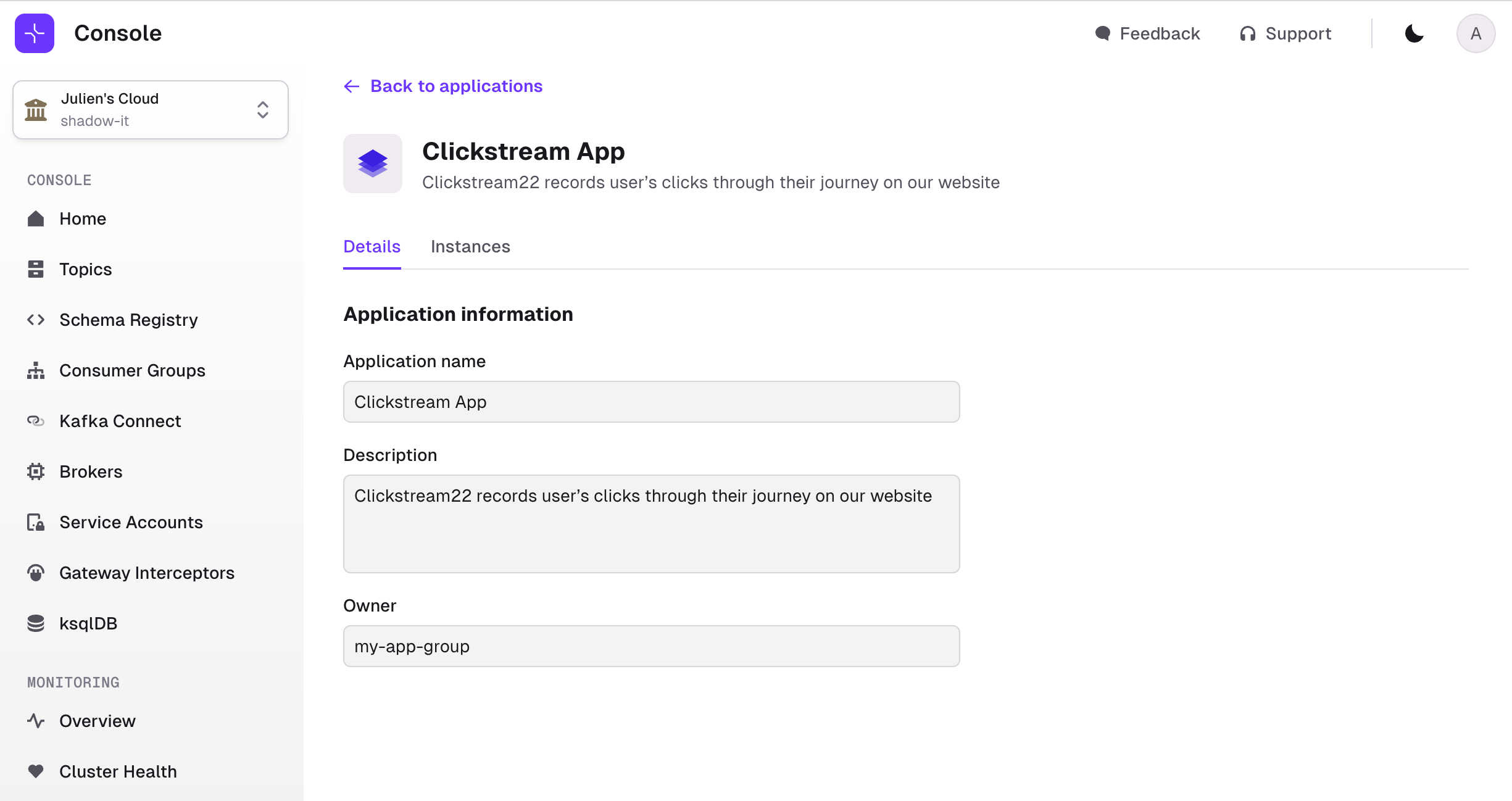Select the Owner input field
This screenshot has width=1512, height=801.
[652, 646]
